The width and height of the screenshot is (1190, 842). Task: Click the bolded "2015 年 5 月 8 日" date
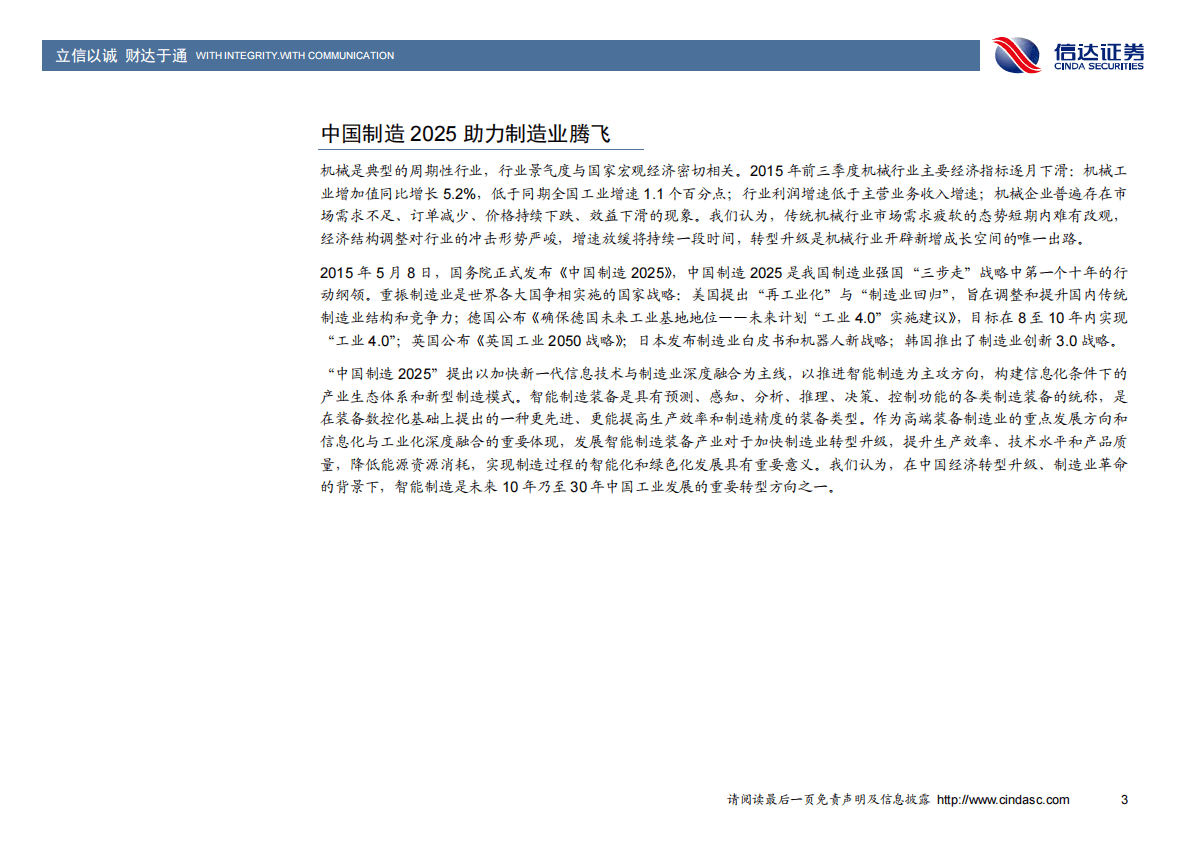coord(373,270)
